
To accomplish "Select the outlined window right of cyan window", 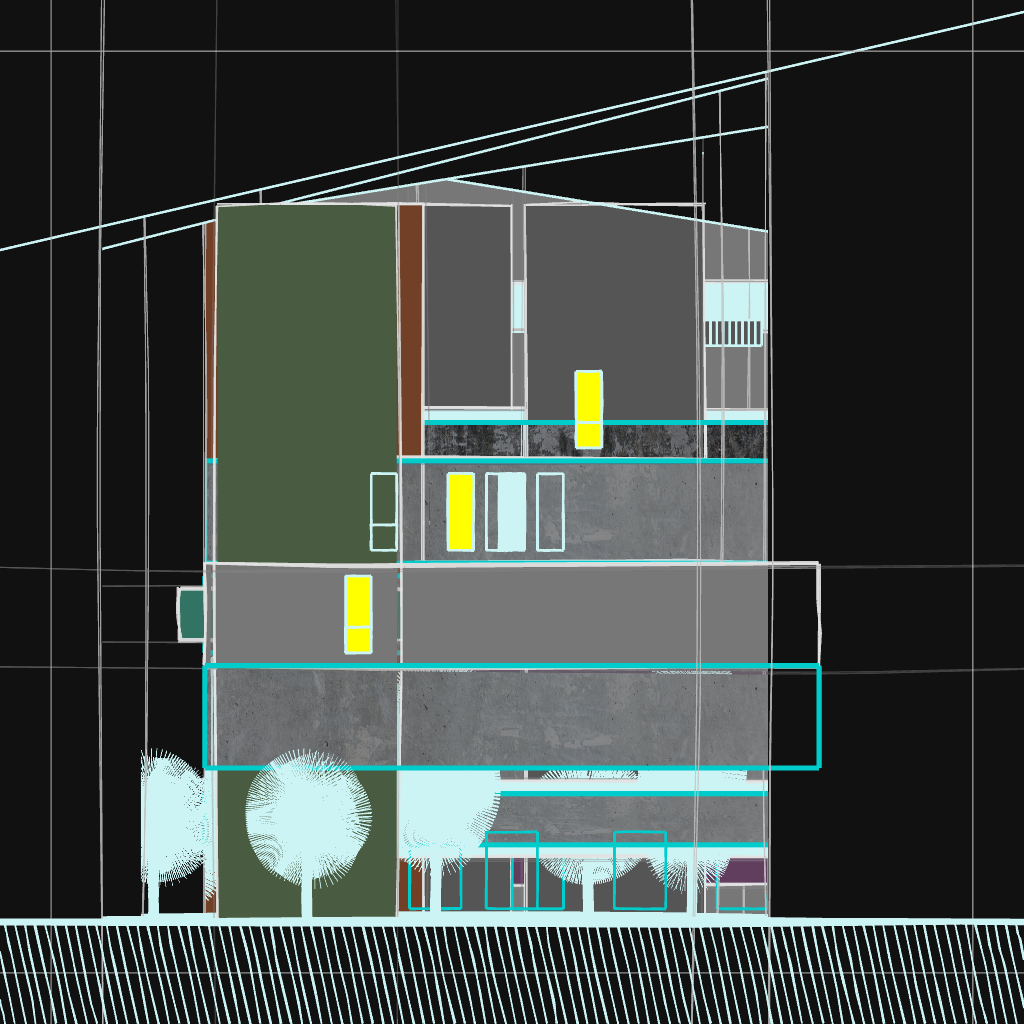I will (550, 511).
